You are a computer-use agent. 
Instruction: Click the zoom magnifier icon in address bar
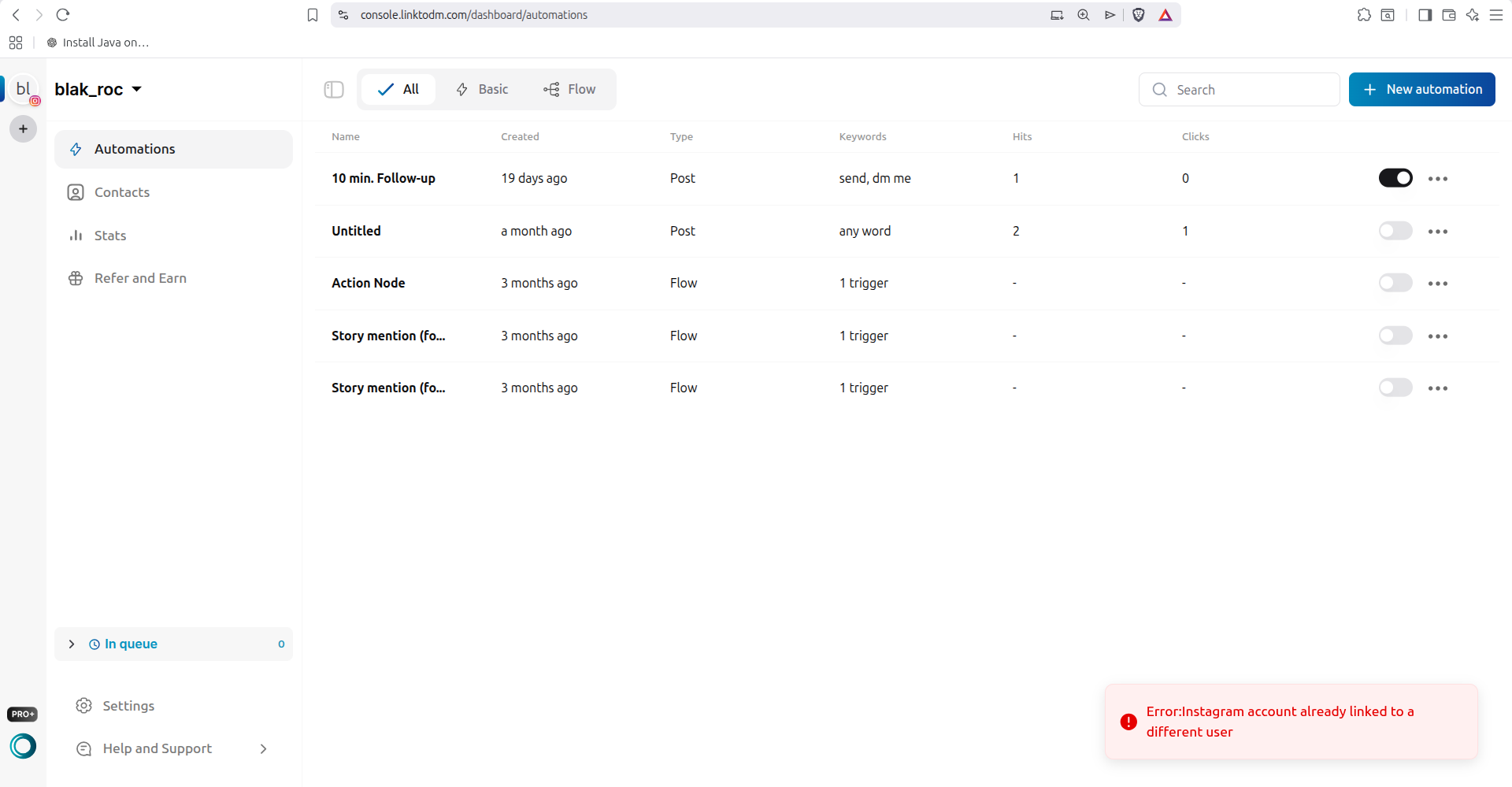[x=1084, y=15]
